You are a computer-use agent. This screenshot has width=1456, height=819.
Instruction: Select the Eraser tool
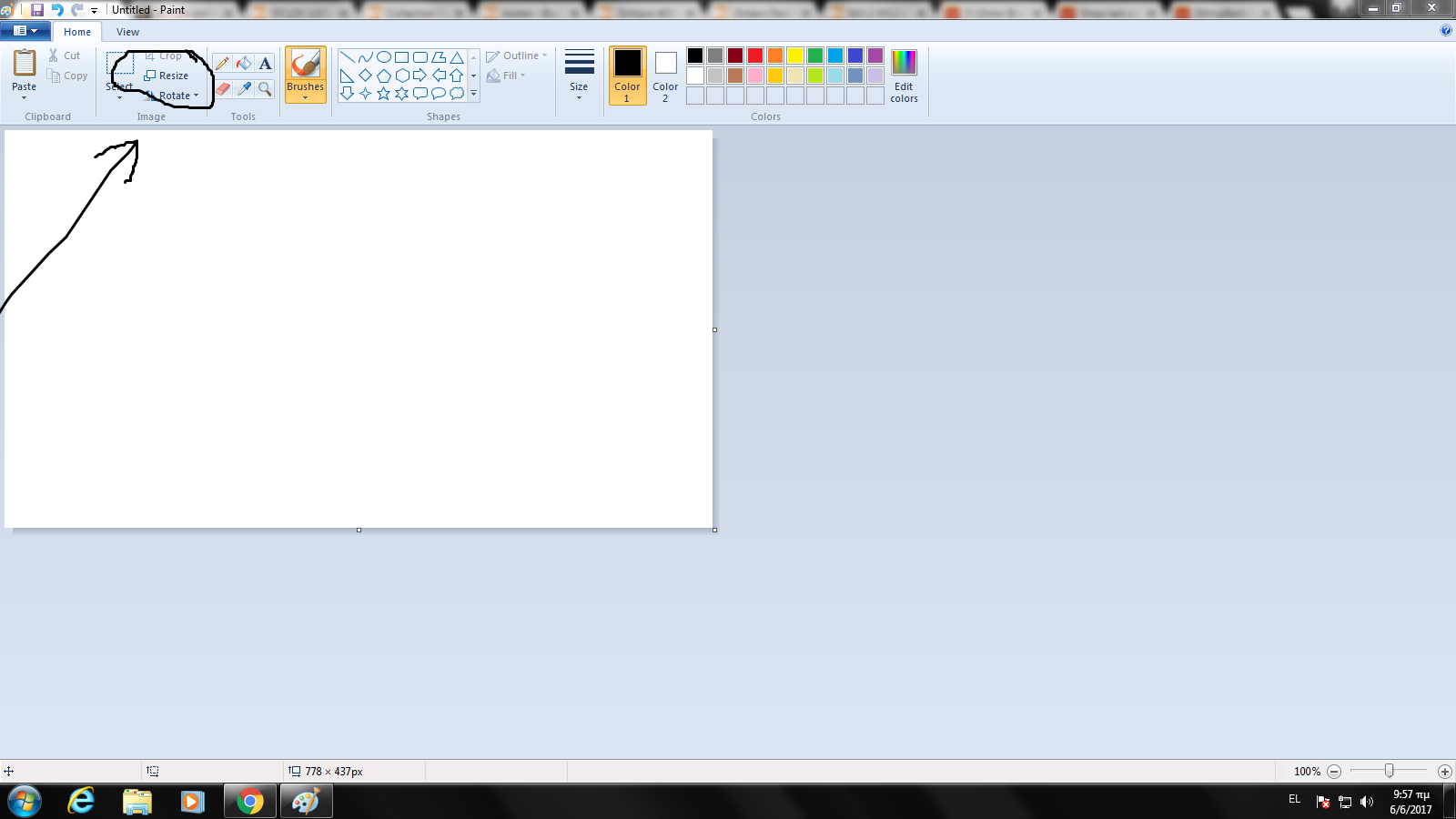(x=222, y=88)
